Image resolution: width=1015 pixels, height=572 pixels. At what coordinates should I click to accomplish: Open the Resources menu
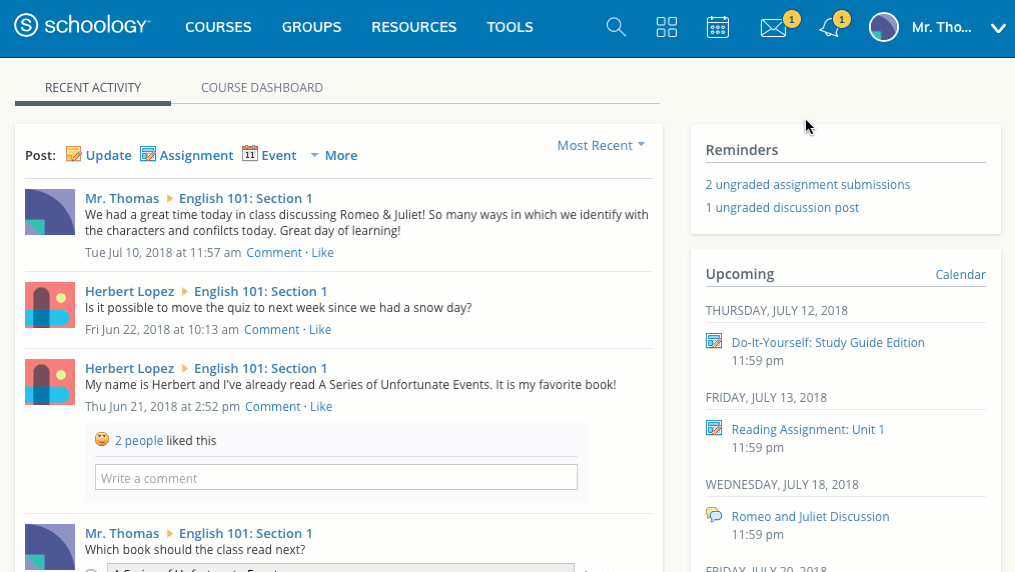coord(414,28)
